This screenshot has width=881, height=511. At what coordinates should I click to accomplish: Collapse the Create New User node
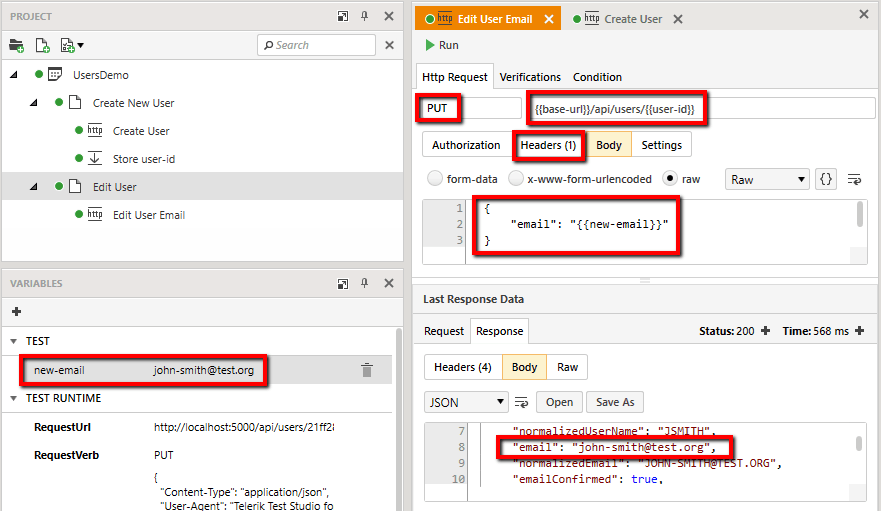34,102
